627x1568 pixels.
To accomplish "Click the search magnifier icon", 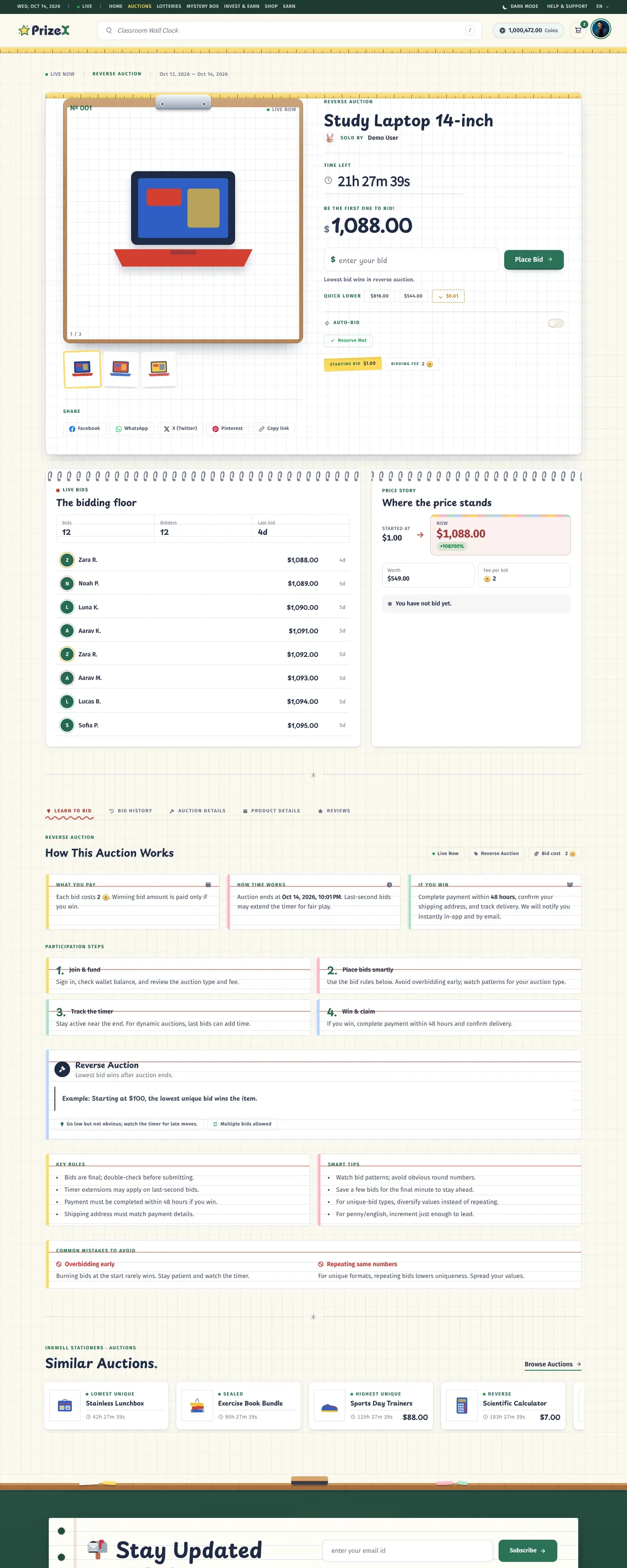I will pyautogui.click(x=109, y=30).
